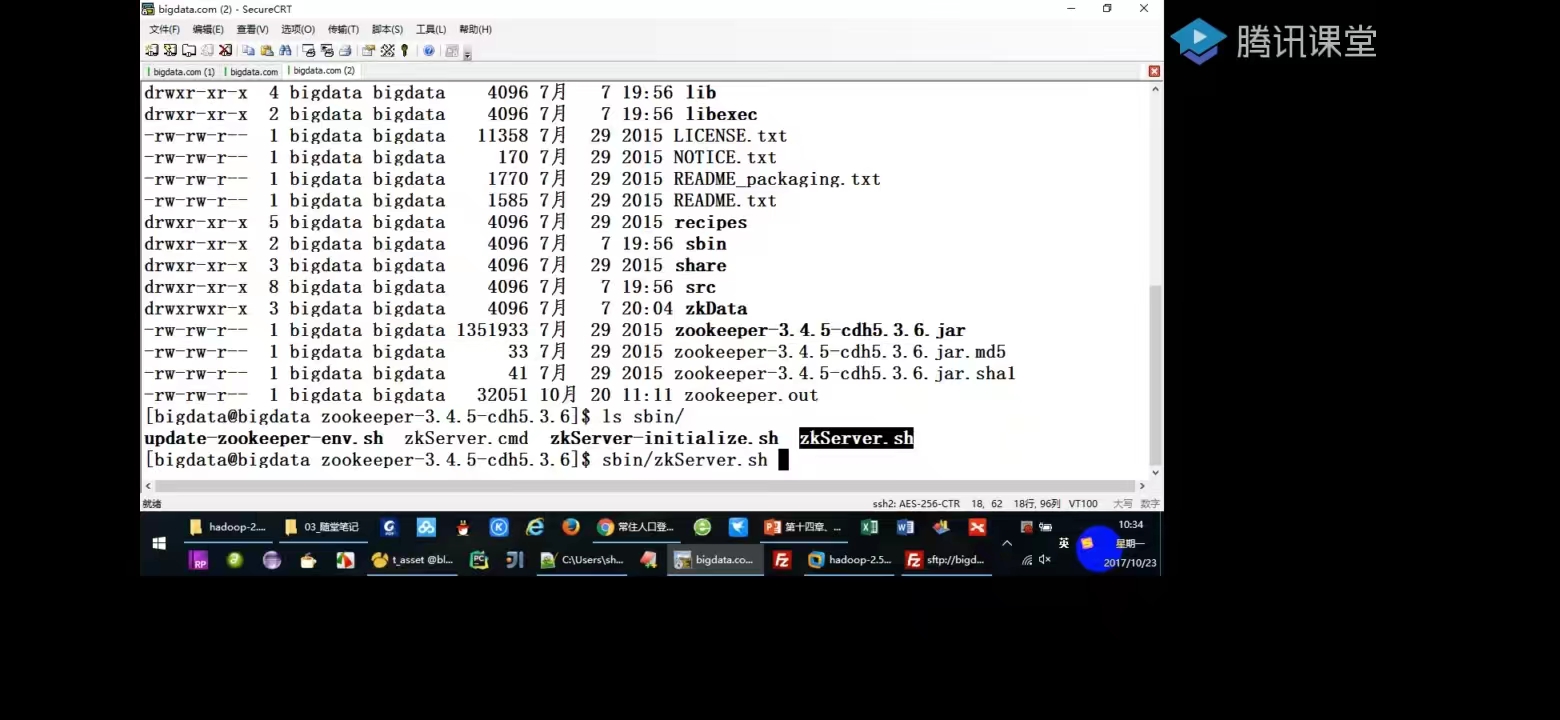Click the Print Selection toolbar icon
Screen dimensions: 1560x720
click(327, 50)
